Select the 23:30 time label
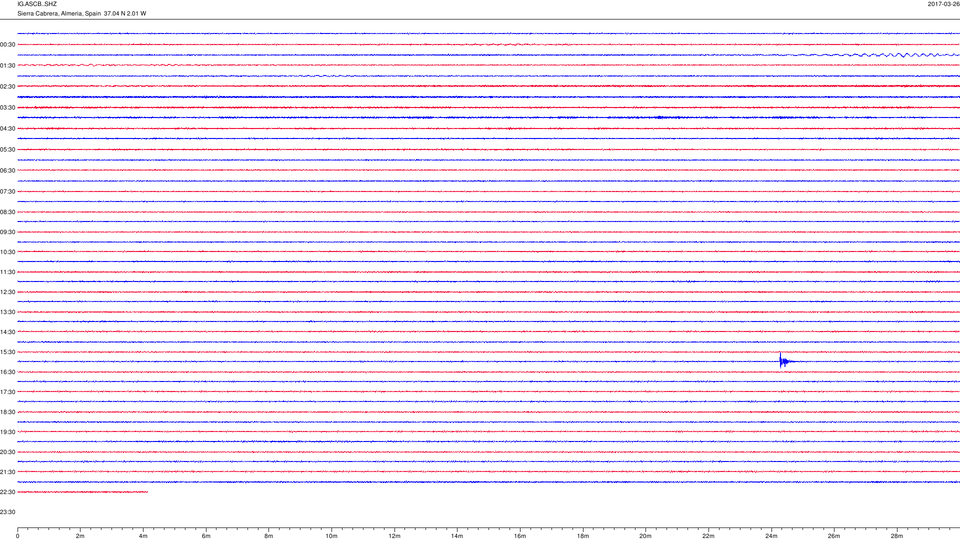This screenshot has width=960, height=540. (7, 512)
